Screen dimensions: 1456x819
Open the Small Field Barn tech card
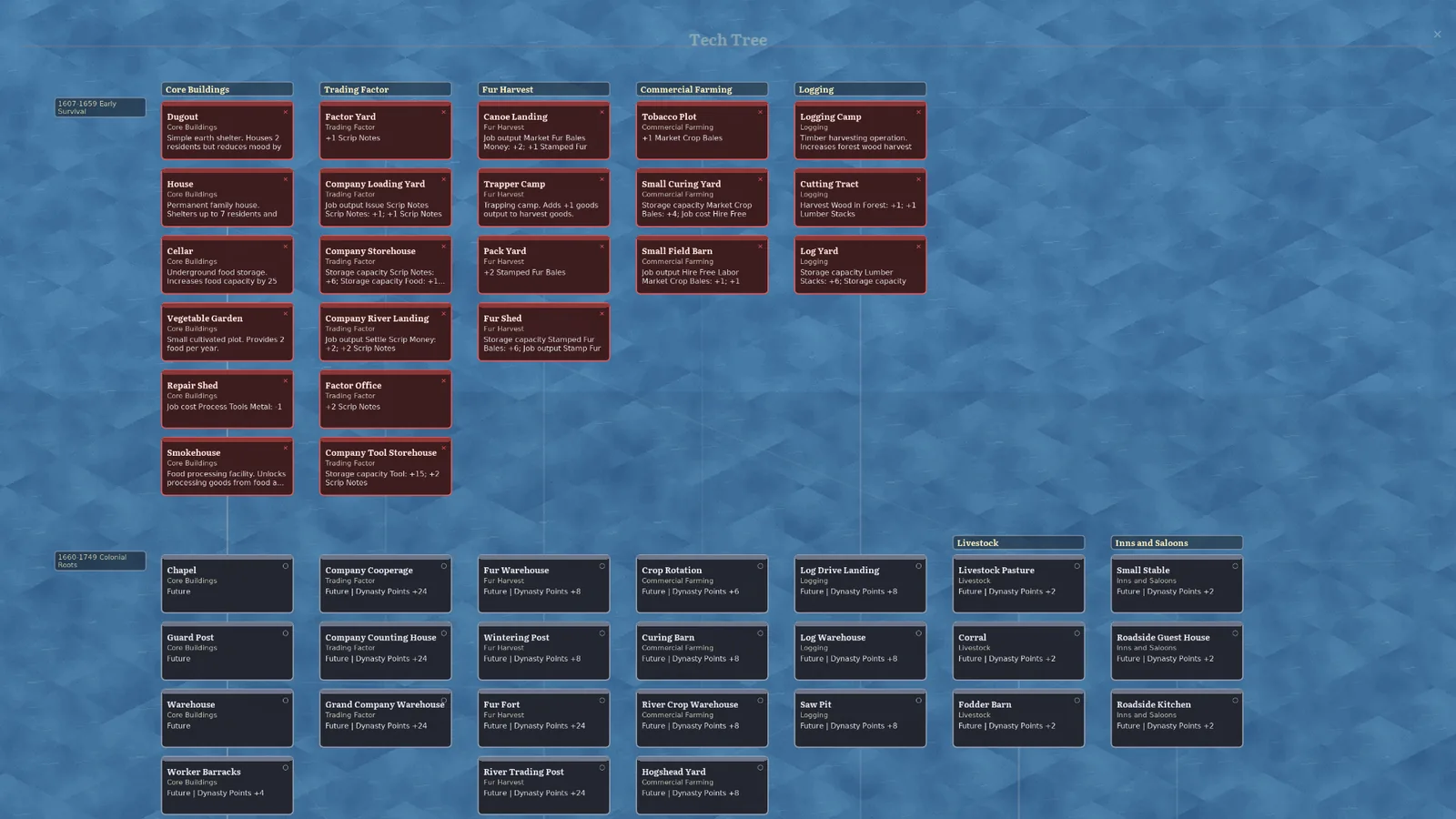pos(703,265)
